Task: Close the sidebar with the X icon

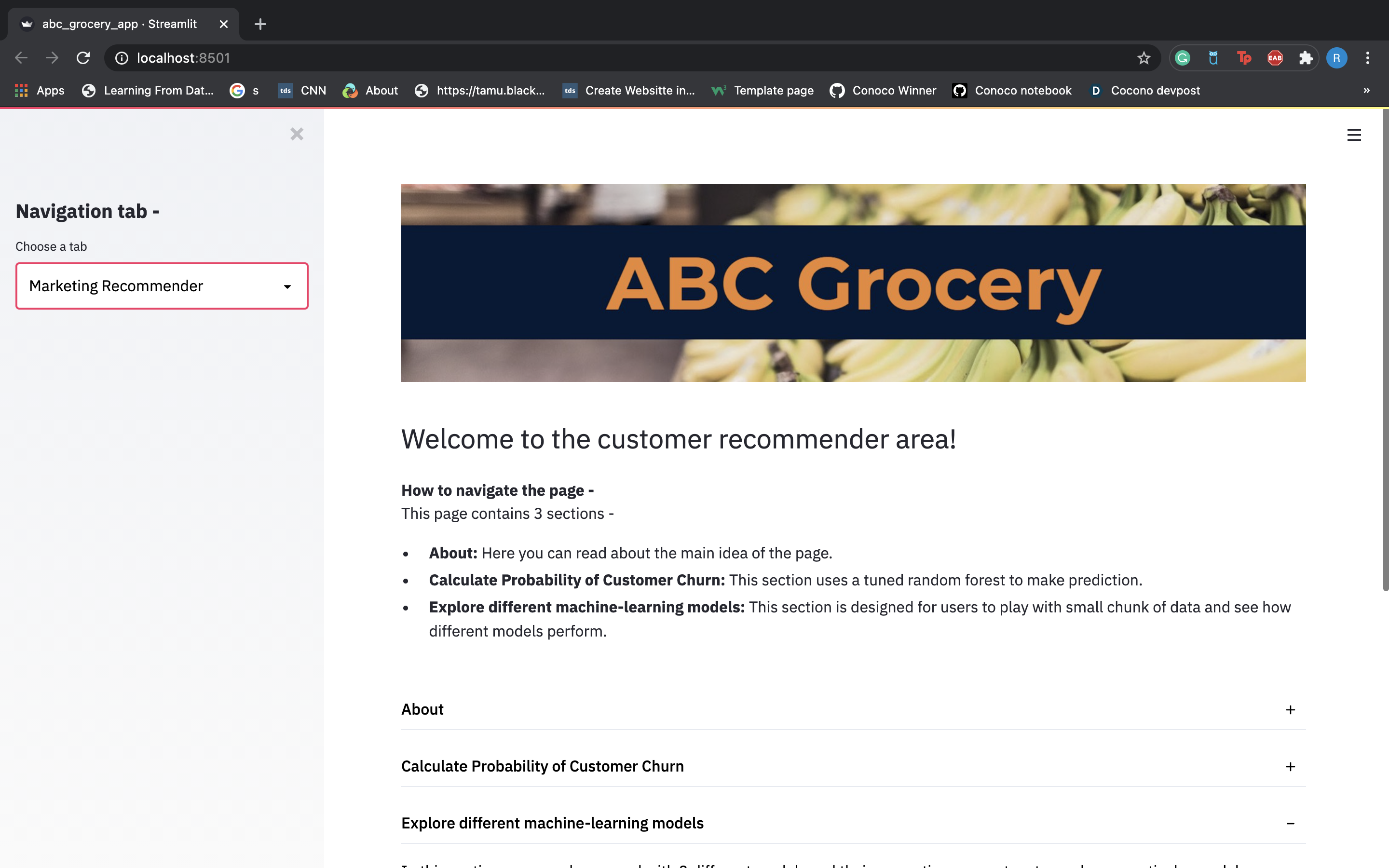Action: coord(296,135)
